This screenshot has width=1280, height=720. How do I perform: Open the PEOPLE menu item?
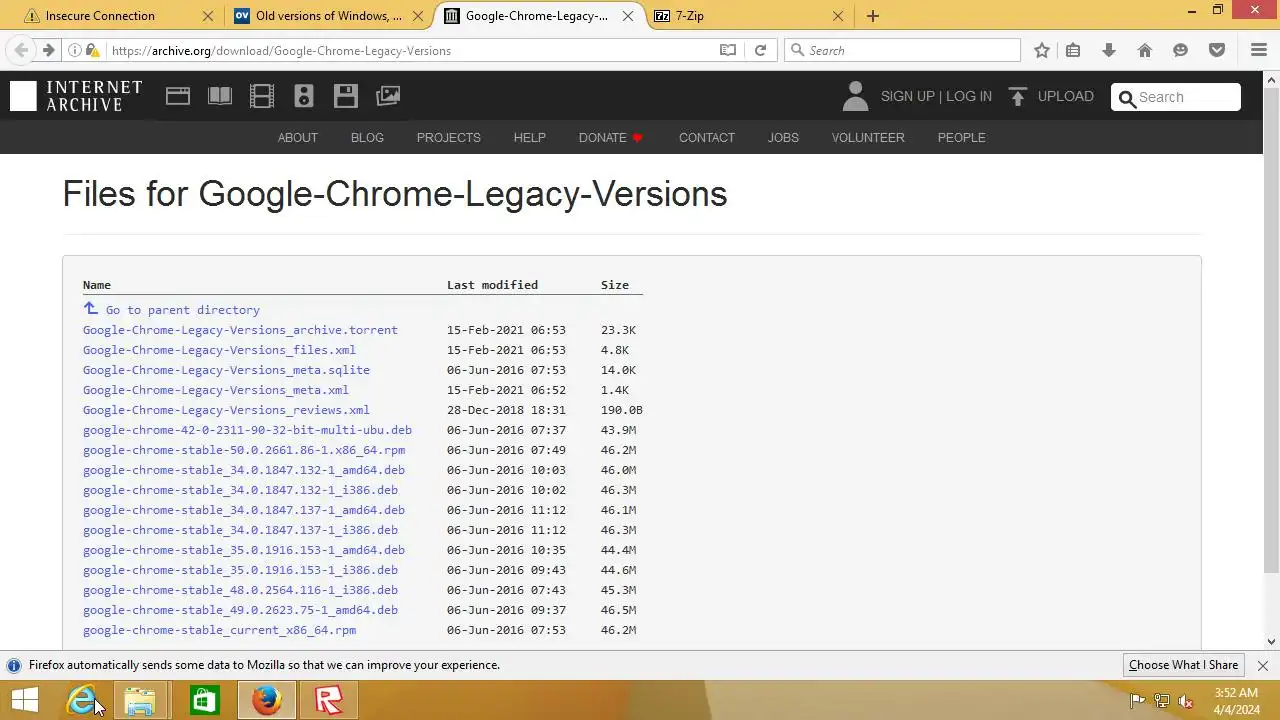[962, 138]
